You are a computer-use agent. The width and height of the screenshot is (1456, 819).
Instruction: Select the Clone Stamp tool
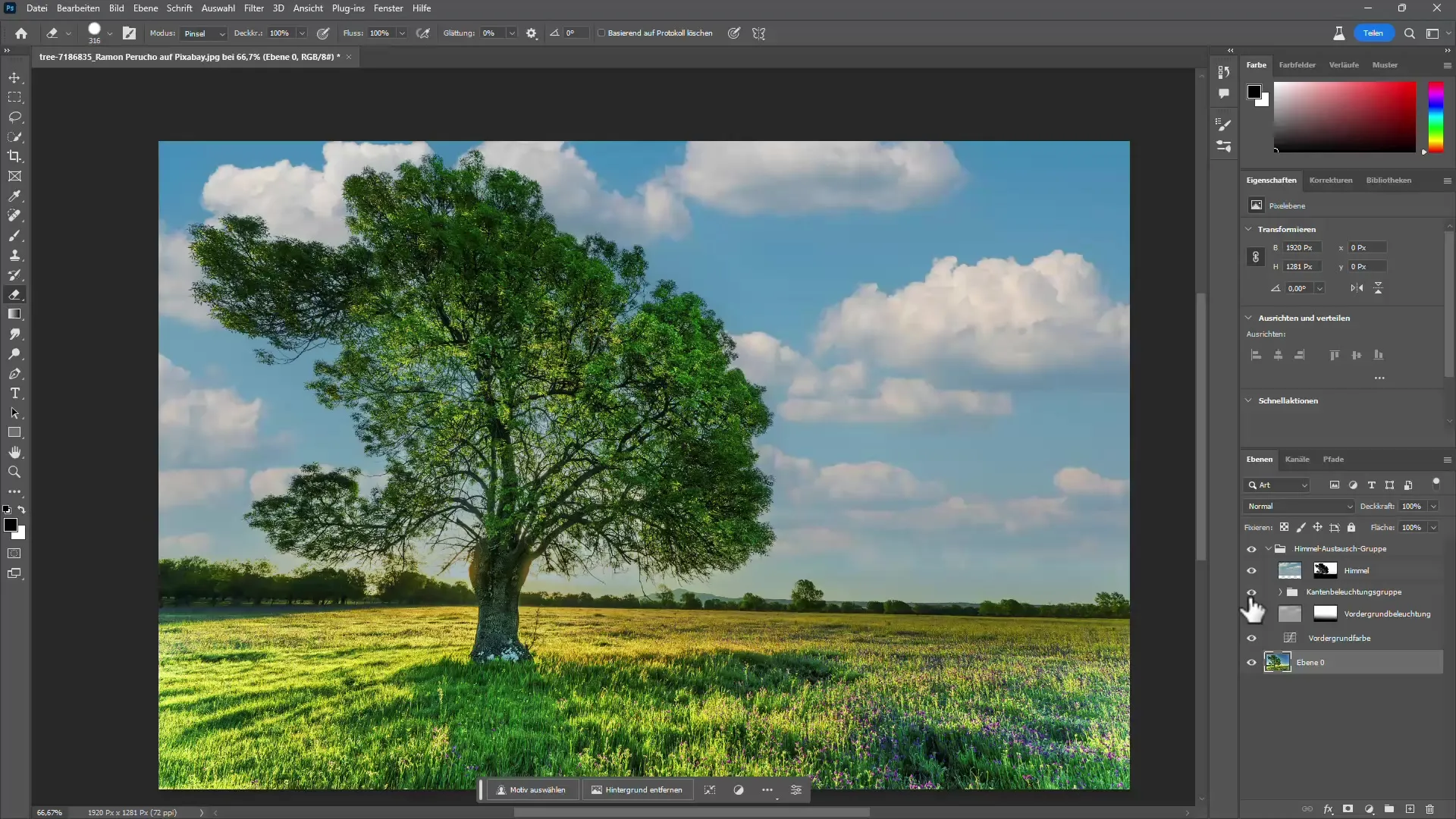pos(14,255)
